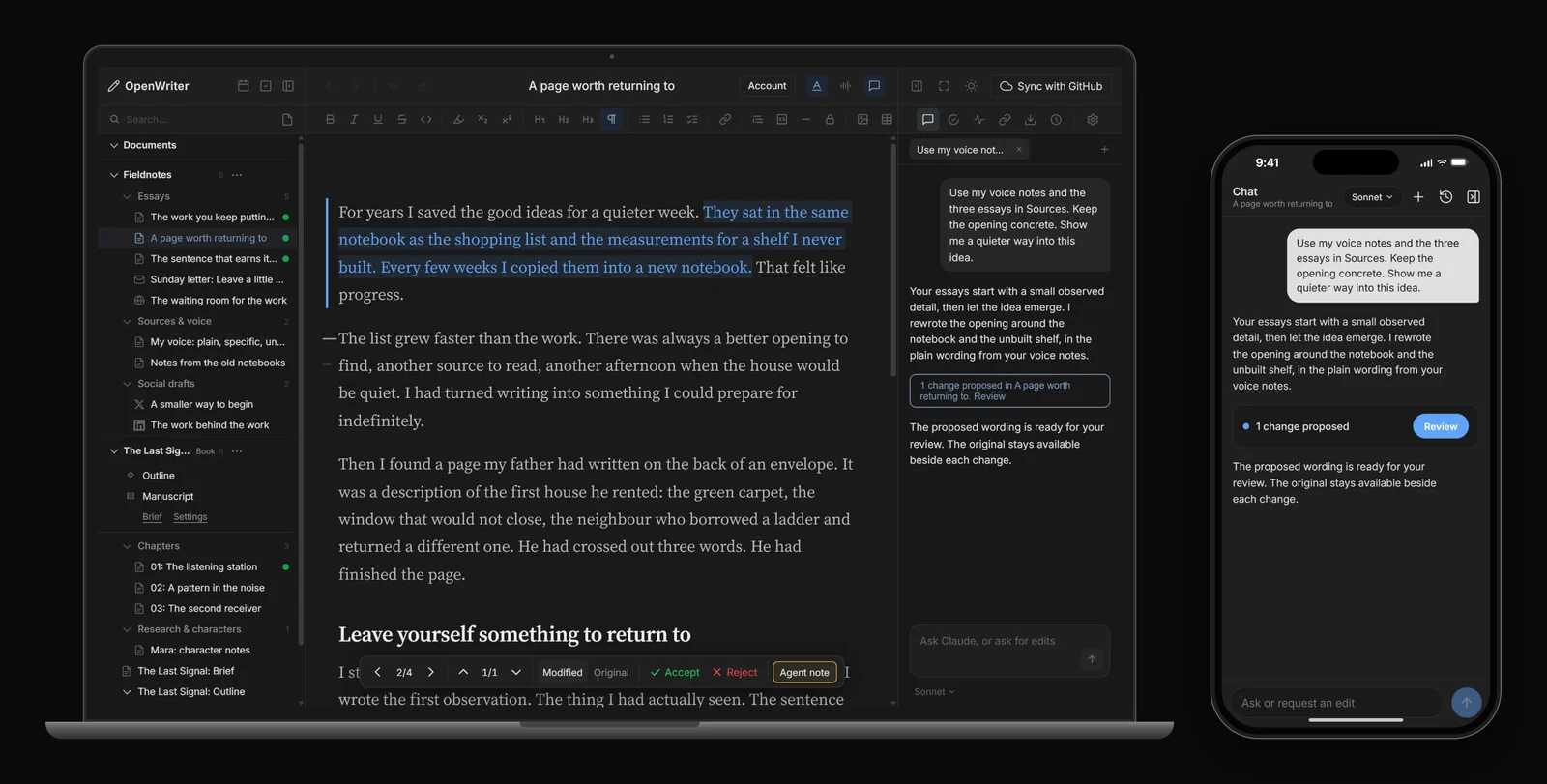This screenshot has height=784, width=1547.
Task: Open the export download icon in the right panel
Action: pos(1030,120)
